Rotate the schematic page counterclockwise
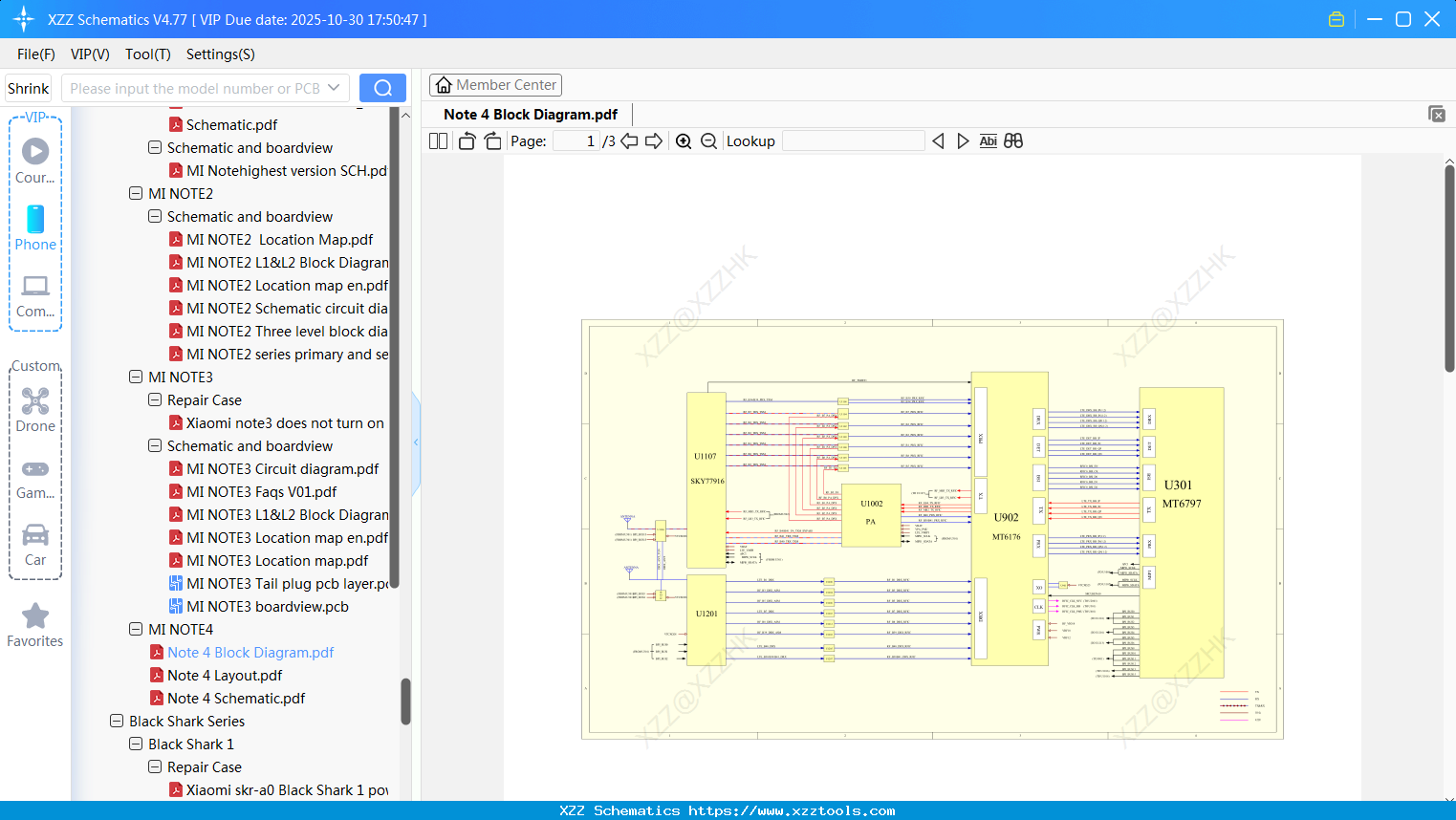This screenshot has height=820, width=1456. point(466,140)
